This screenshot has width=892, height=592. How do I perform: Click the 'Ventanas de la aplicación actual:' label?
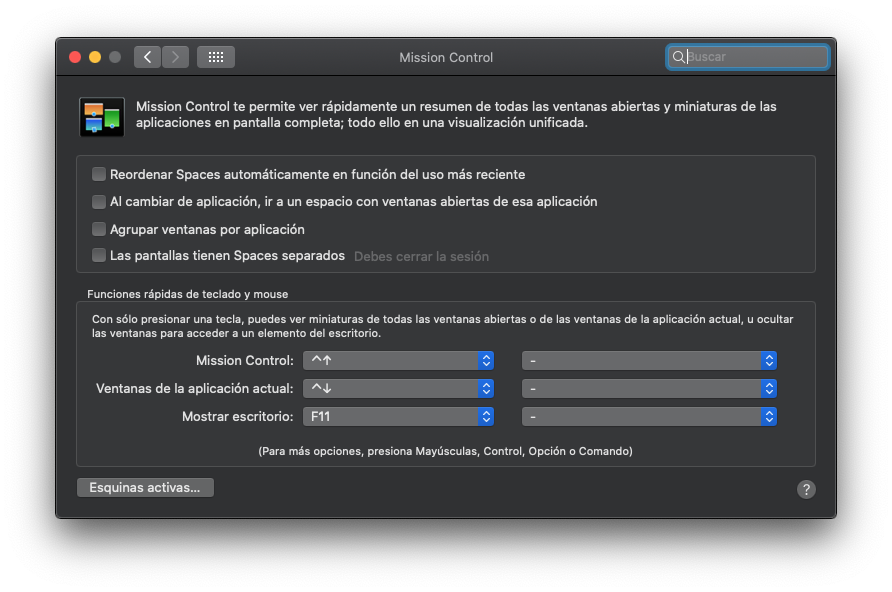point(195,388)
